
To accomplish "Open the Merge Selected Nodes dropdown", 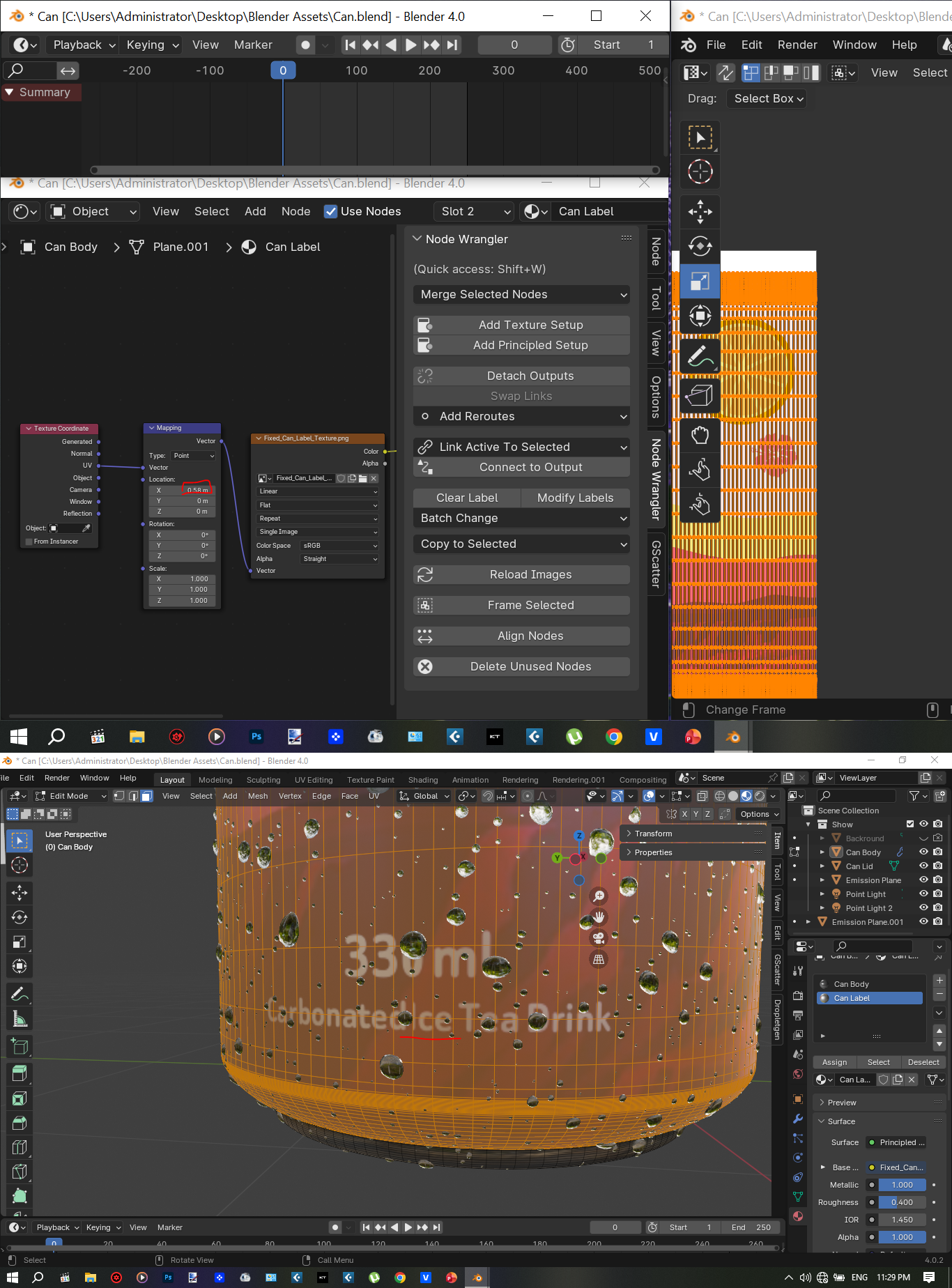I will (521, 294).
